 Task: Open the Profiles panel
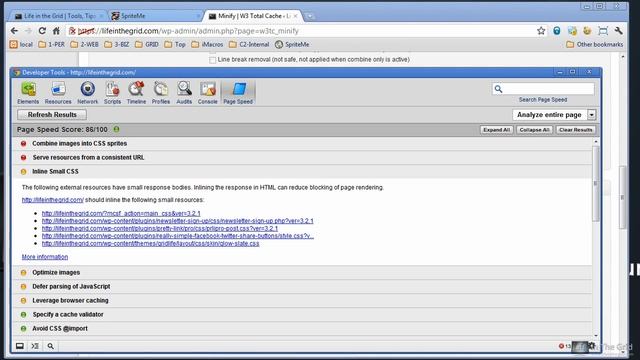click(x=161, y=93)
